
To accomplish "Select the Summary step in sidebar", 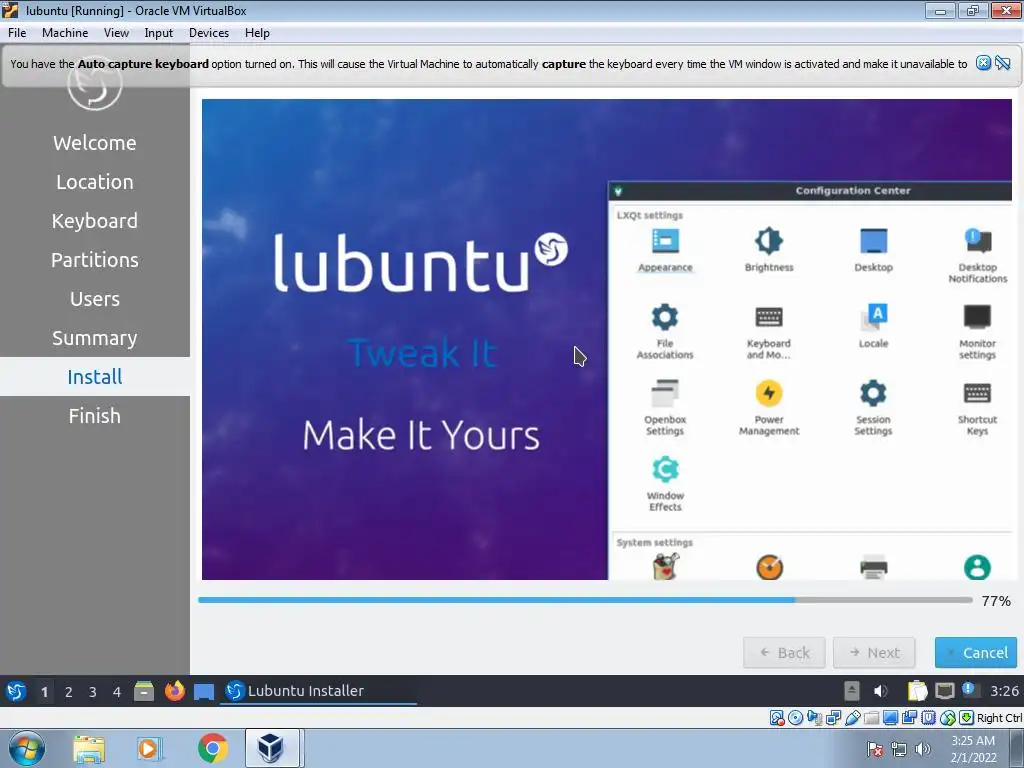I will [x=95, y=338].
